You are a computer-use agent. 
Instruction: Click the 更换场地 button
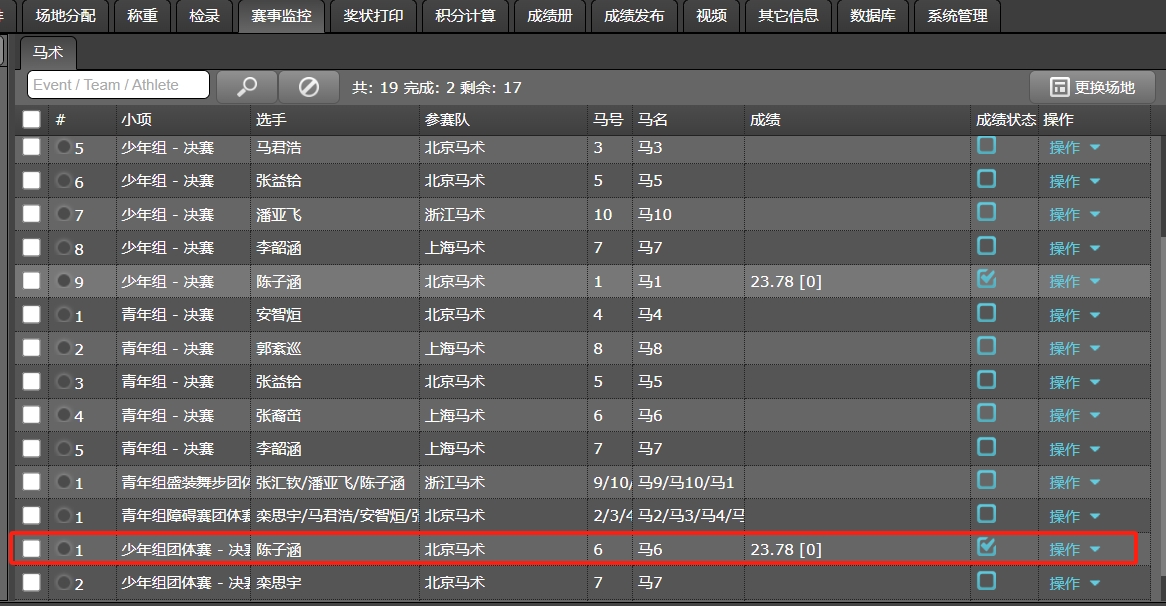pyautogui.click(x=1092, y=87)
